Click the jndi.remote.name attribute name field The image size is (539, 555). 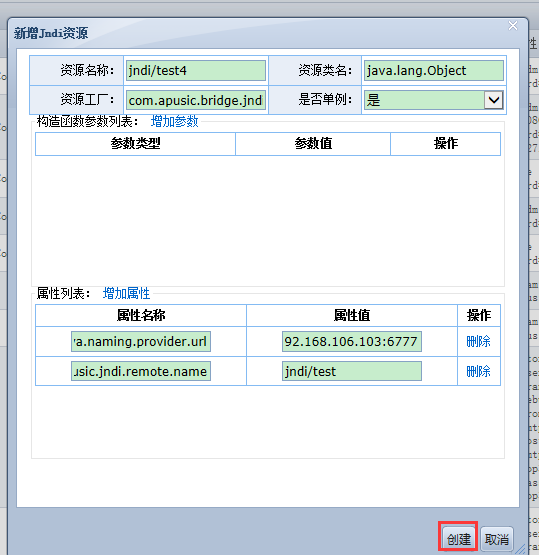click(141, 371)
